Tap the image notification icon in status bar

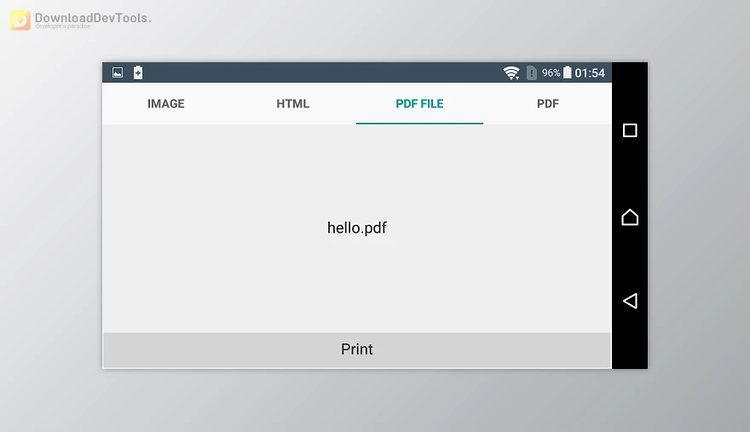(x=118, y=72)
